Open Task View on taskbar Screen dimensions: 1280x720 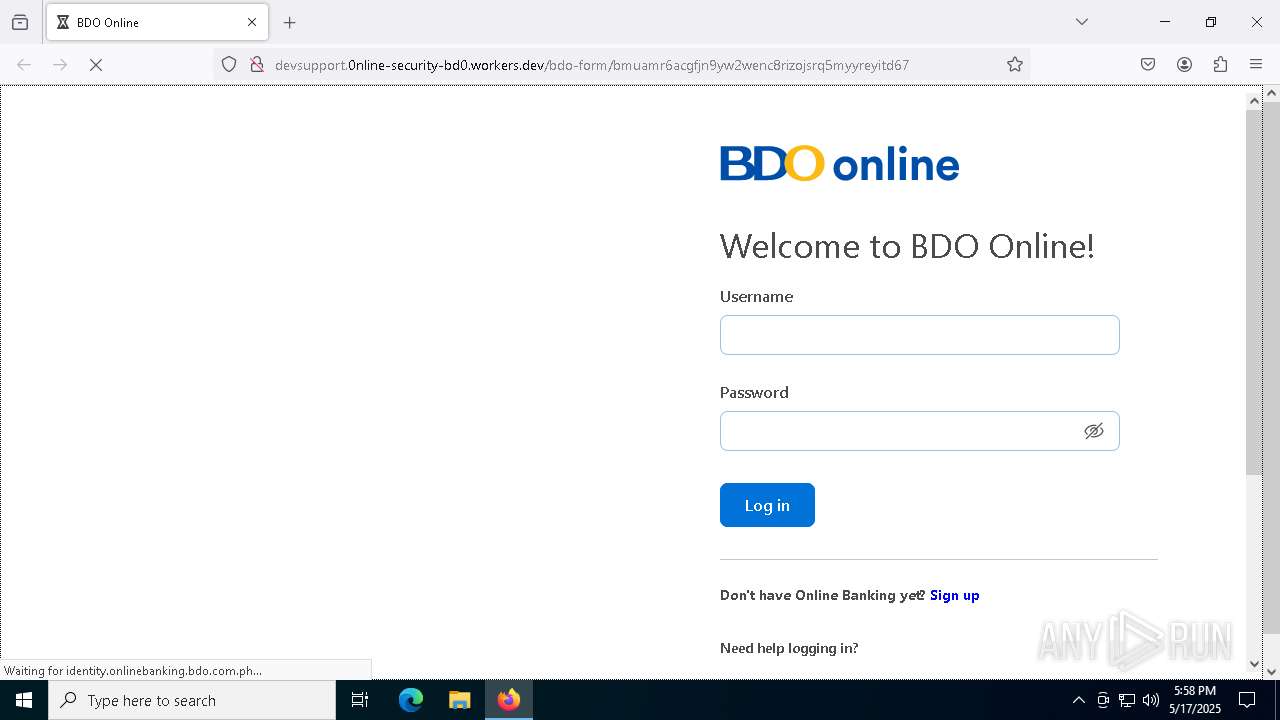click(x=360, y=700)
